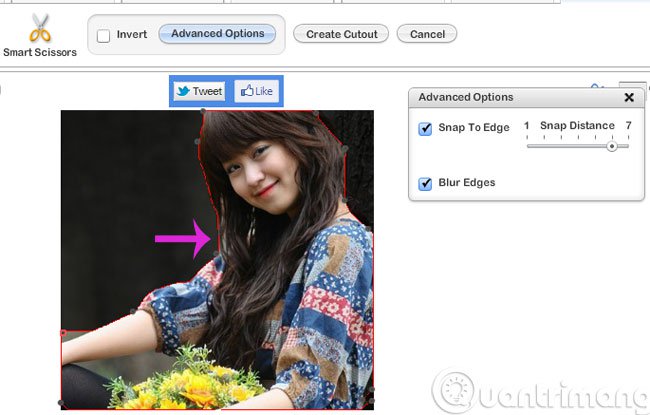Open Advanced Options button

click(x=218, y=34)
